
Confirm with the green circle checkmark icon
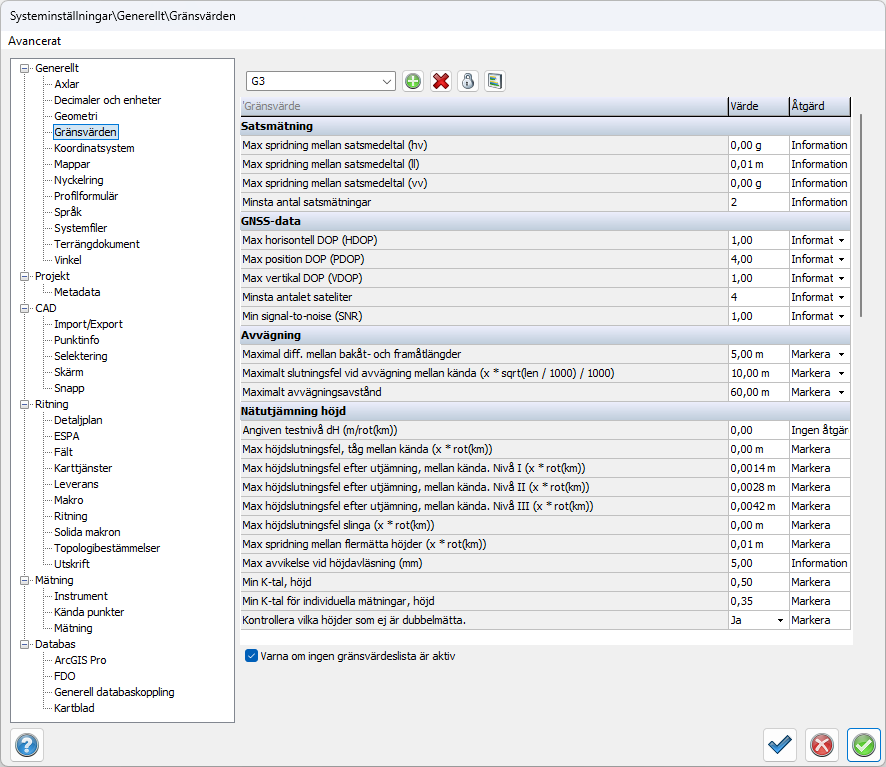pos(863,744)
